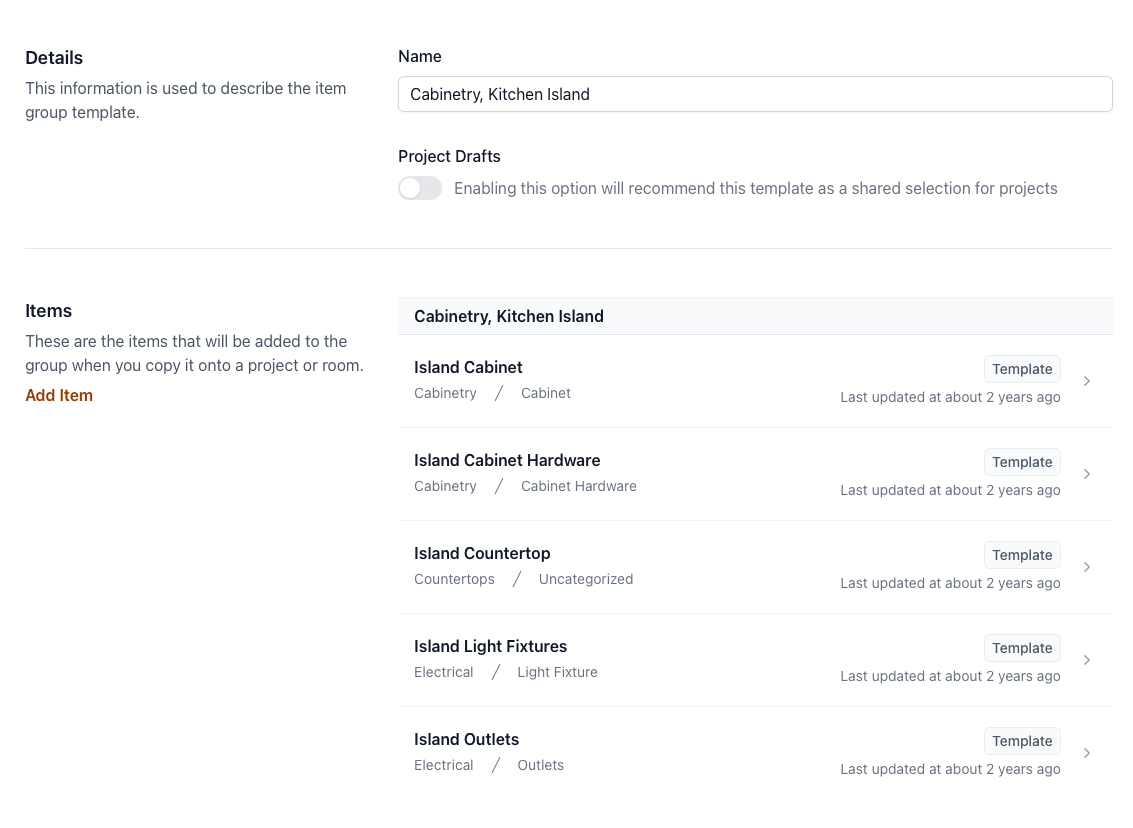
Task: Expand Island Light Fixtures chevron
Action: [1086, 660]
